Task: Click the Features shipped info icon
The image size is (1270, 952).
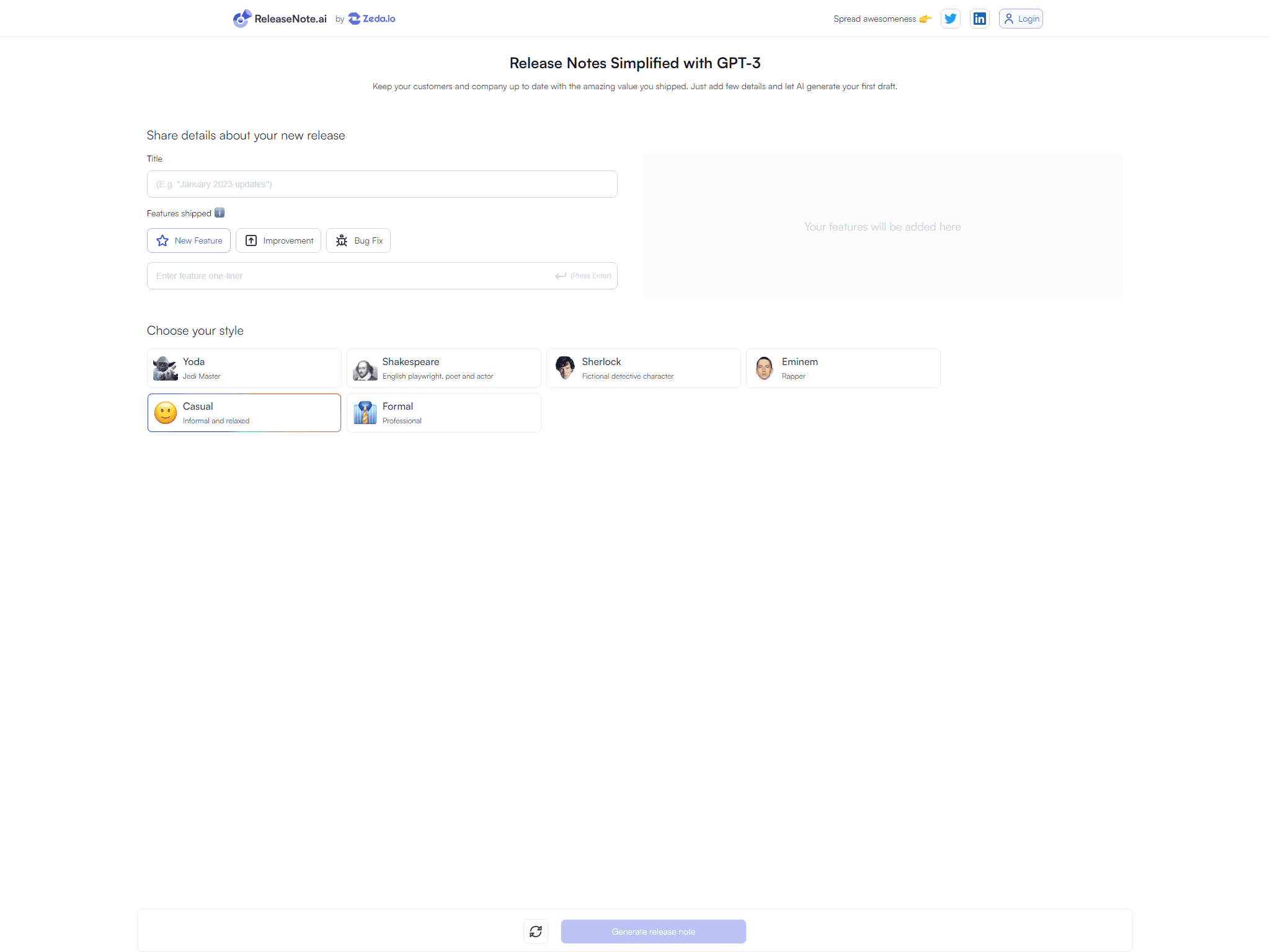Action: pyautogui.click(x=220, y=213)
